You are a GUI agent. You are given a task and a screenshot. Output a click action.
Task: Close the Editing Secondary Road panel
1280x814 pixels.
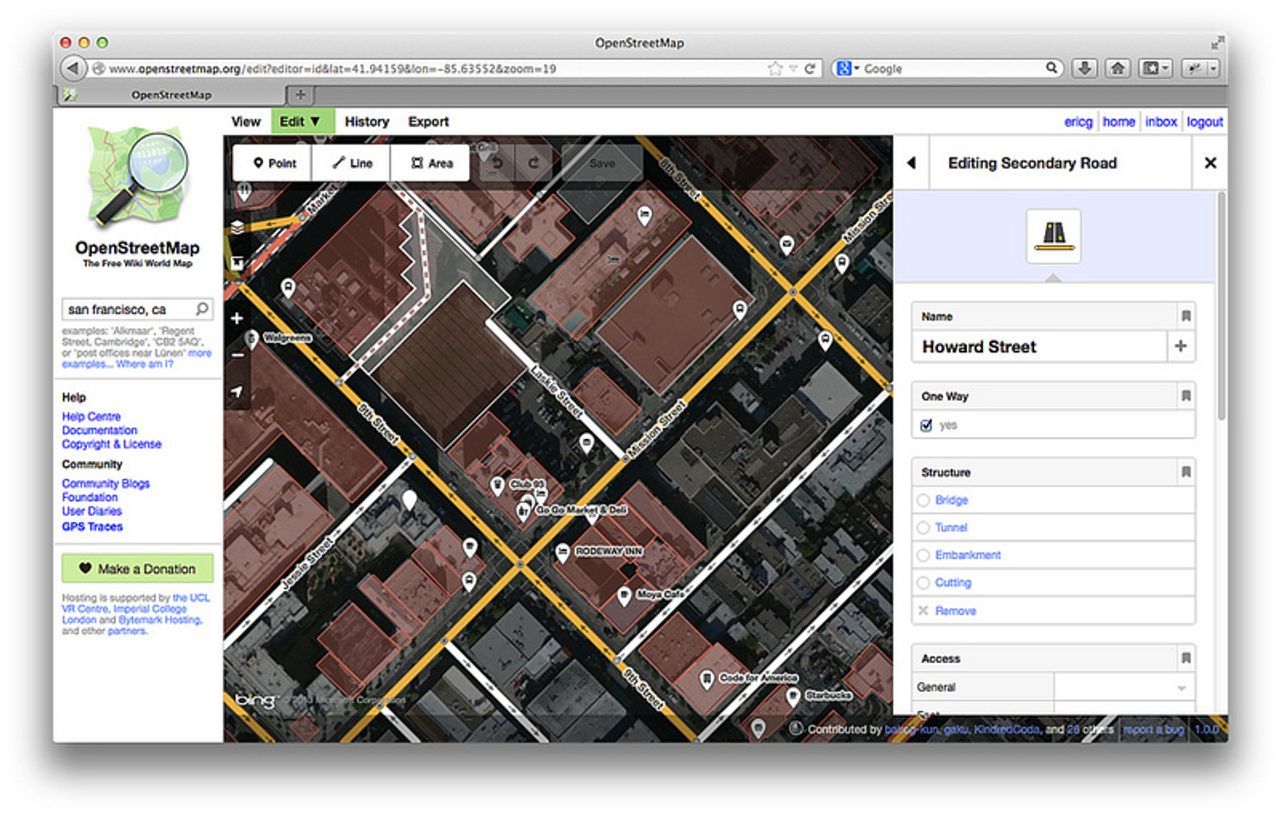tap(1210, 163)
